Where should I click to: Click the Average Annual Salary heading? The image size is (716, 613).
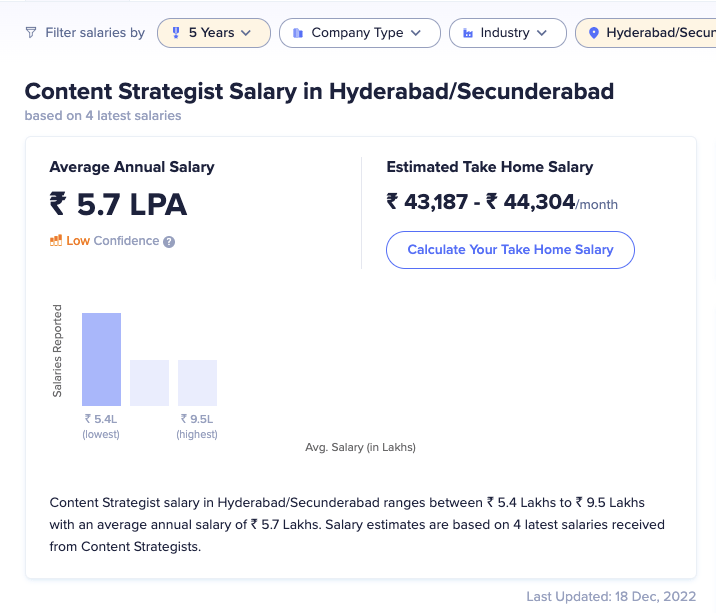(132, 167)
